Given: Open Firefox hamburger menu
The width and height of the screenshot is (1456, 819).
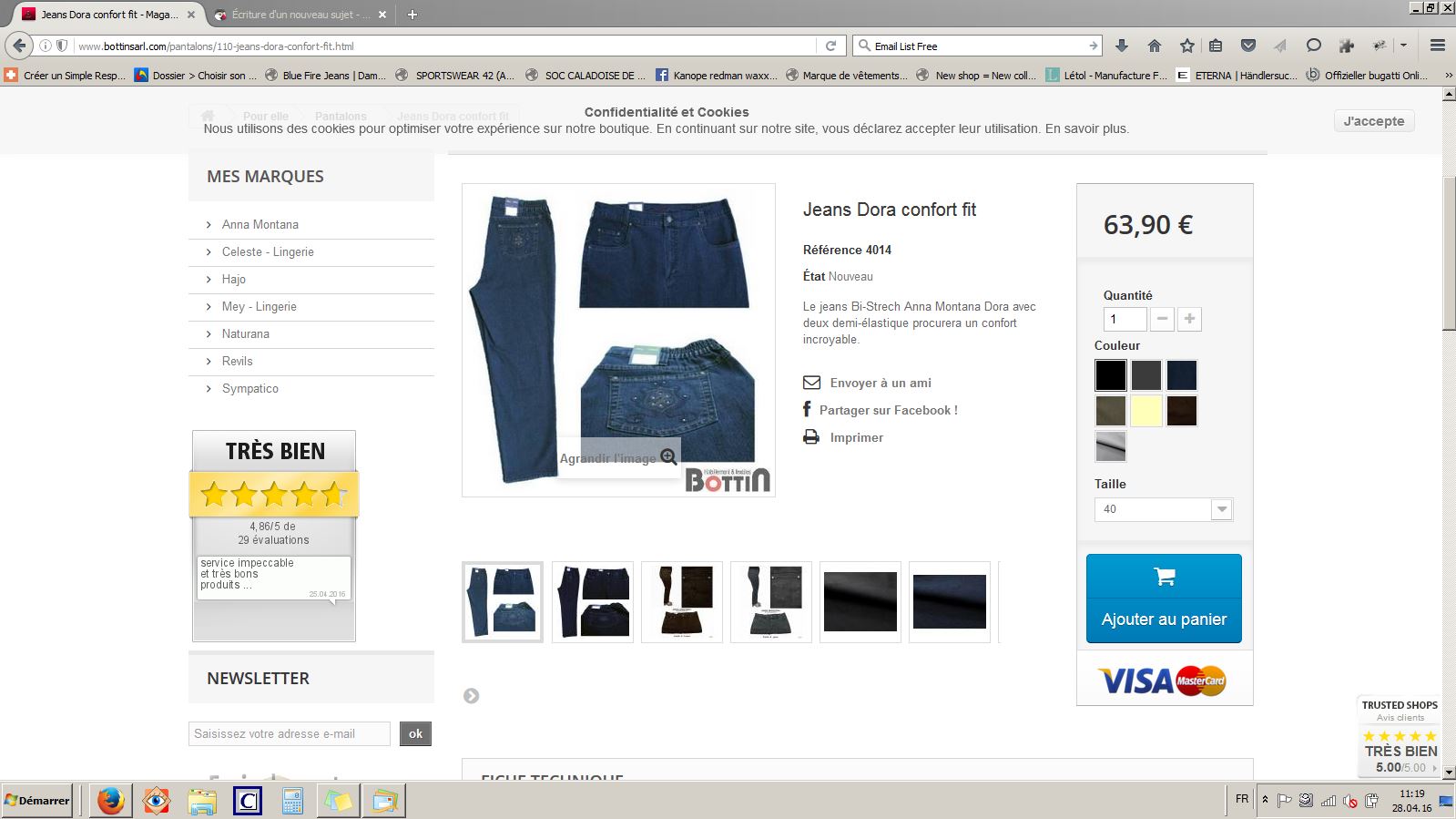Looking at the screenshot, I should (1438, 46).
